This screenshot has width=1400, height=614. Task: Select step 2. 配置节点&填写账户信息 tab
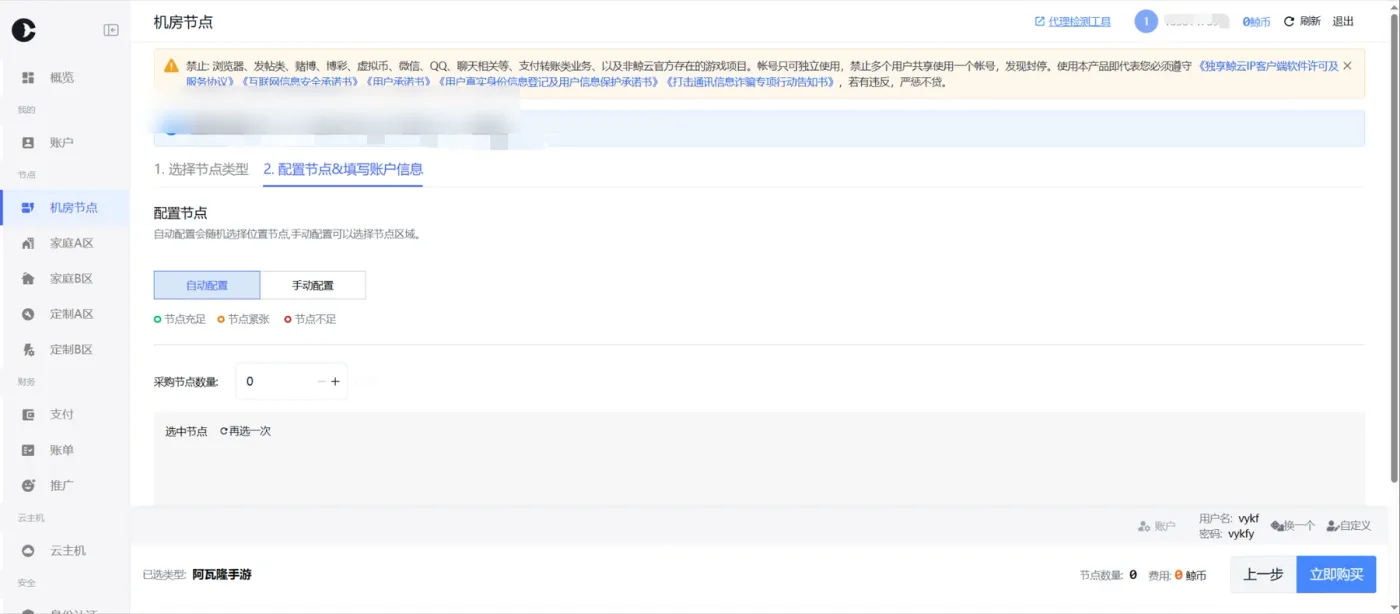(343, 169)
